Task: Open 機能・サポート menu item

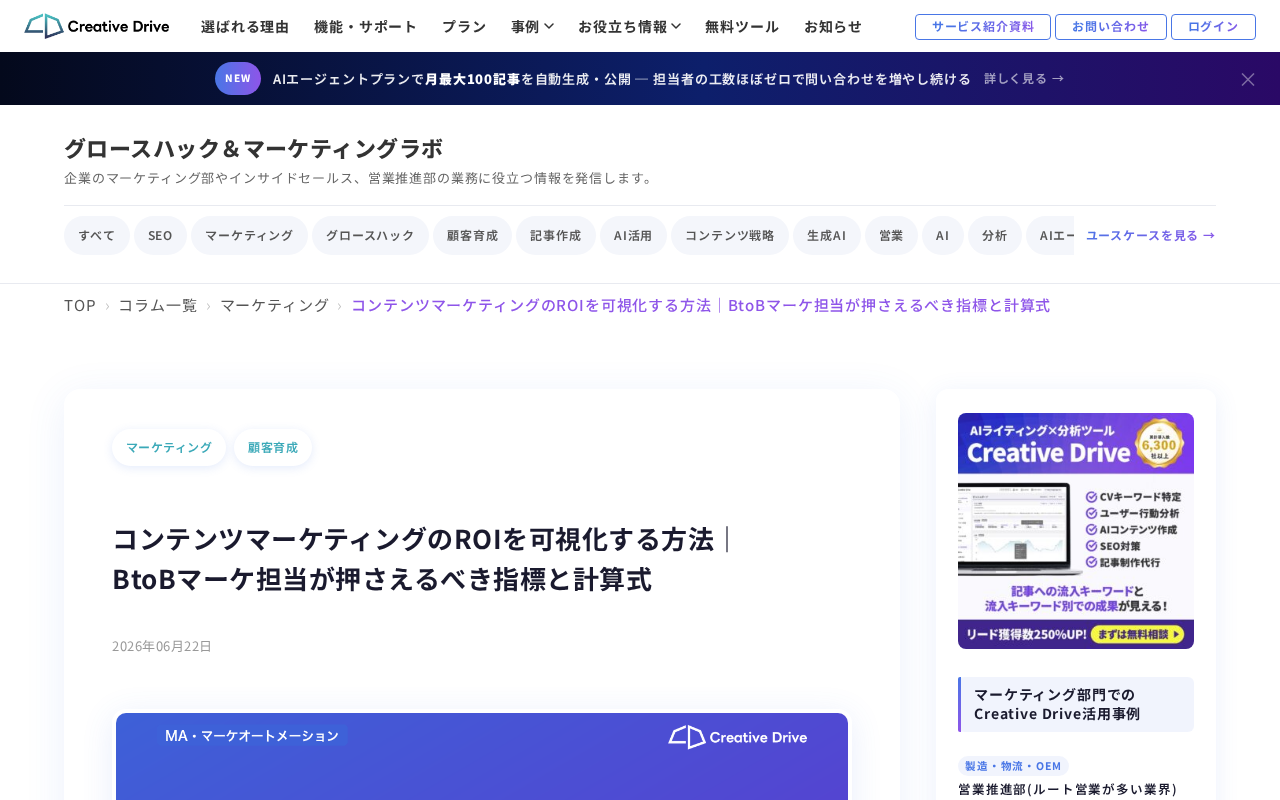Action: pos(365,27)
